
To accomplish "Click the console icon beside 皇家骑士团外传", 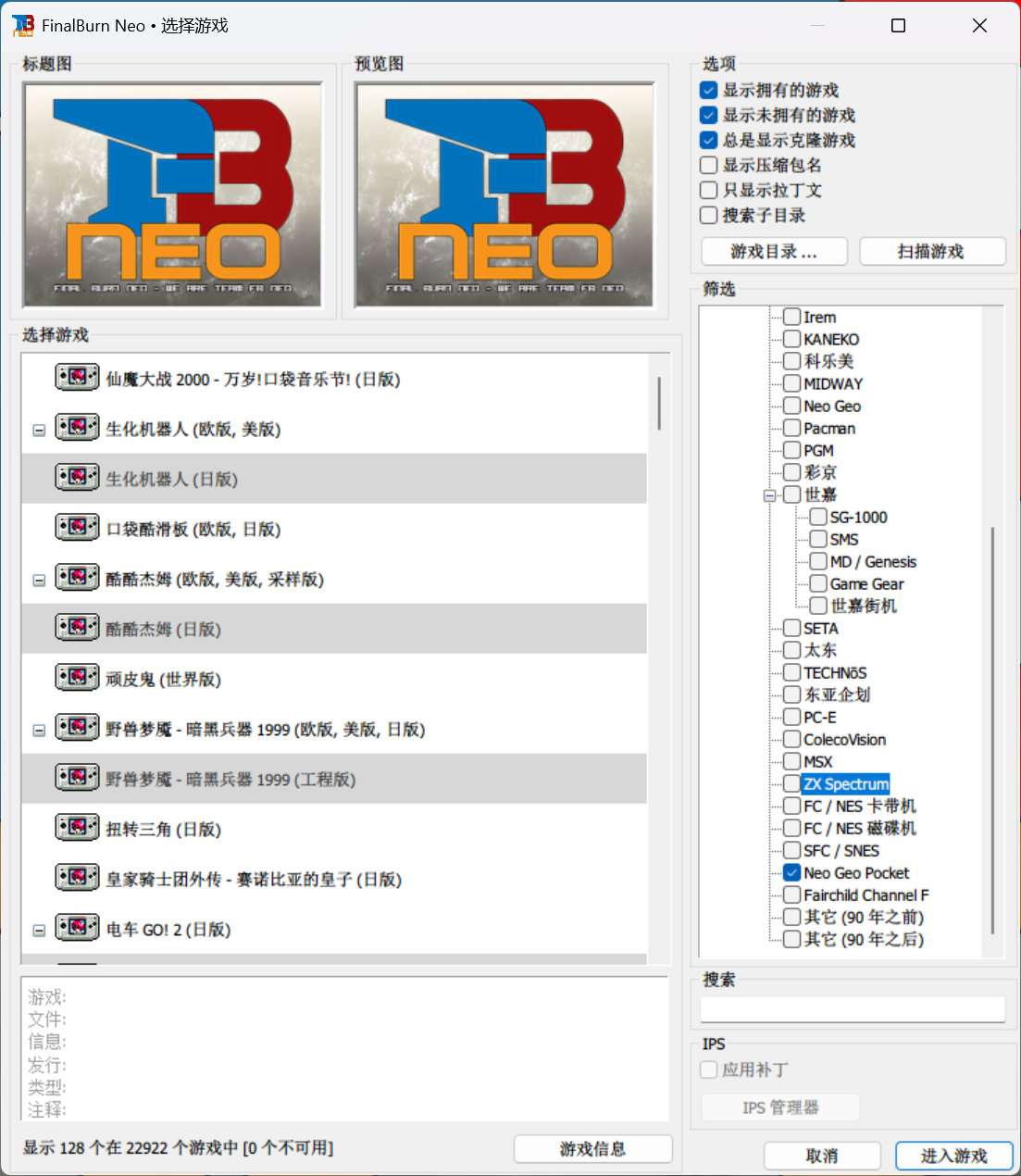I will (77, 878).
